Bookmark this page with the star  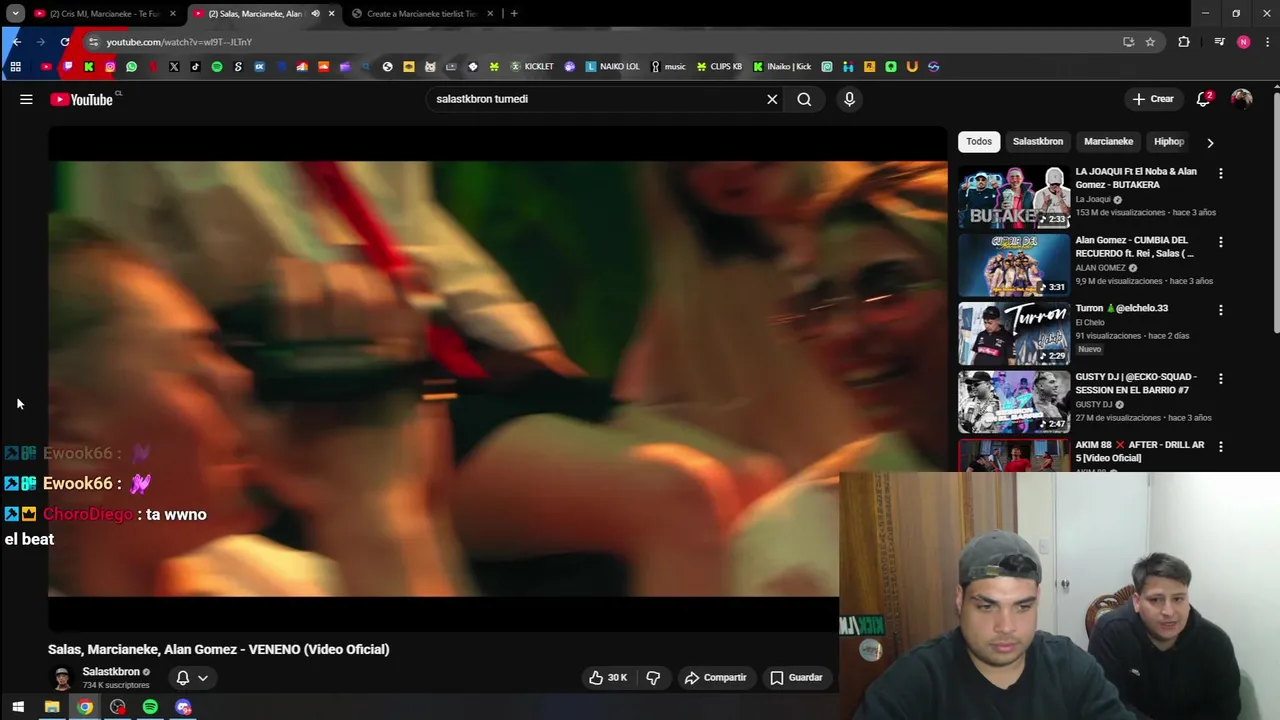[1150, 42]
